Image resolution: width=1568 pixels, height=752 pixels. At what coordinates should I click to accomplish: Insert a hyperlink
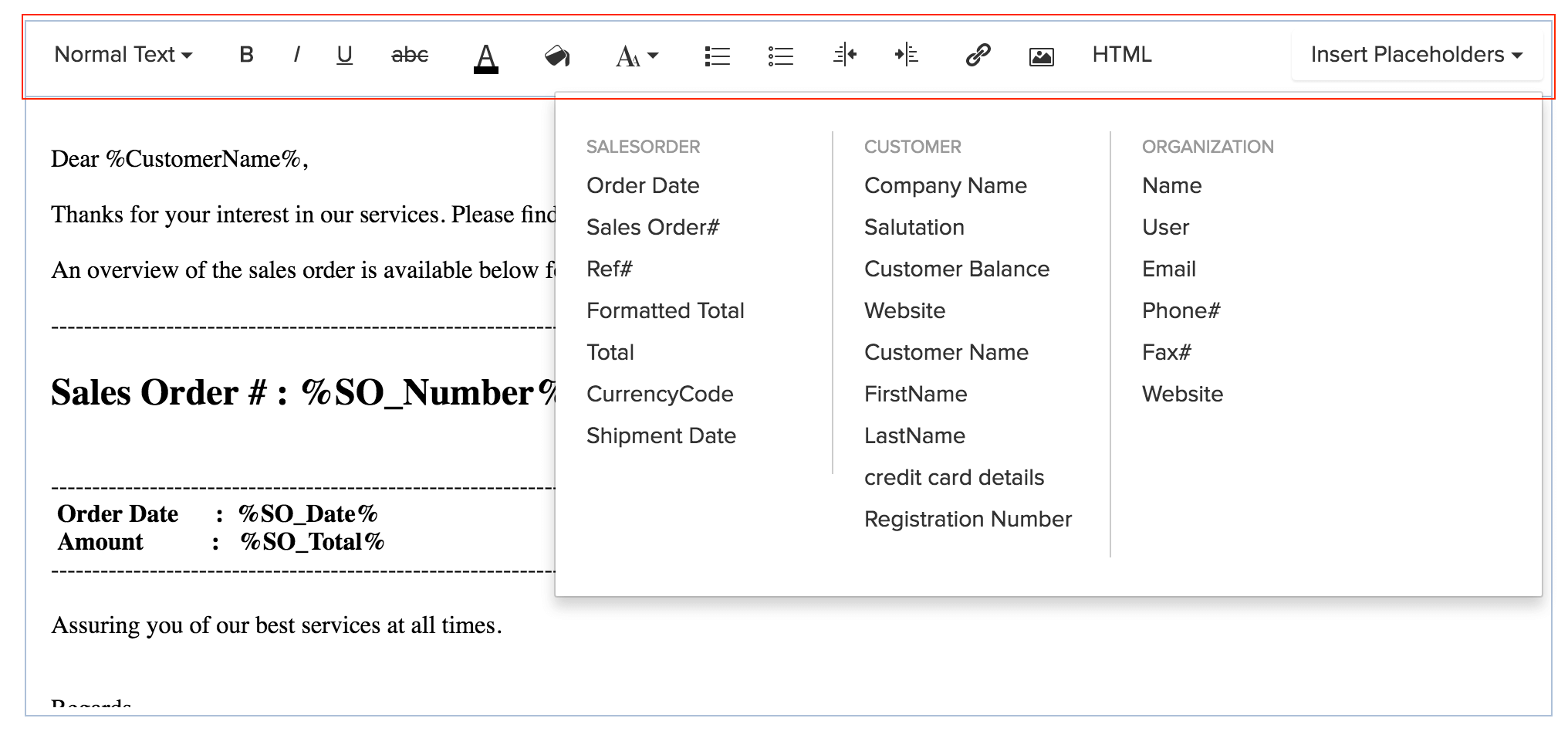click(977, 54)
